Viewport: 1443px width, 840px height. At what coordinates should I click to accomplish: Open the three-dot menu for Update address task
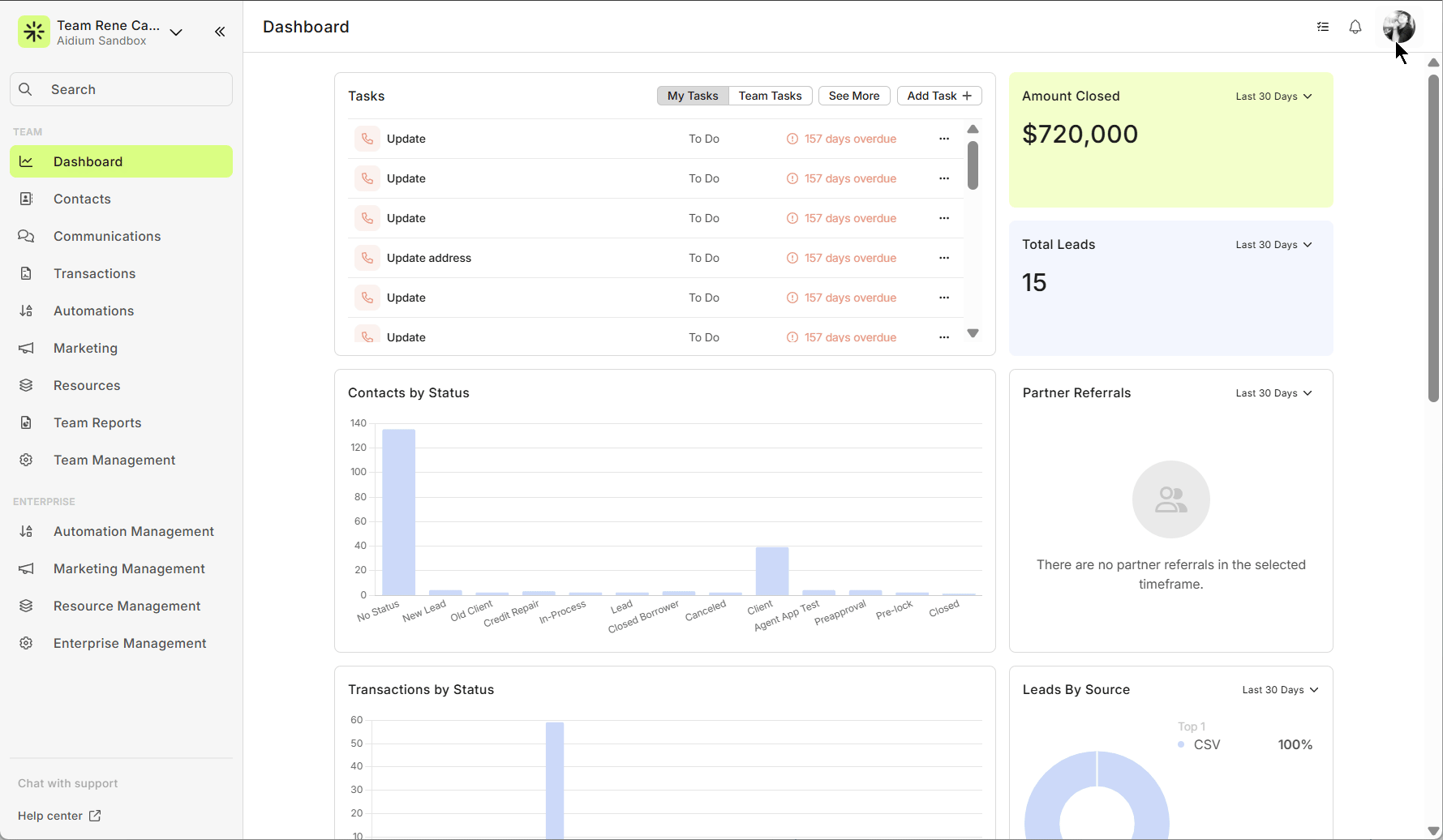tap(943, 258)
